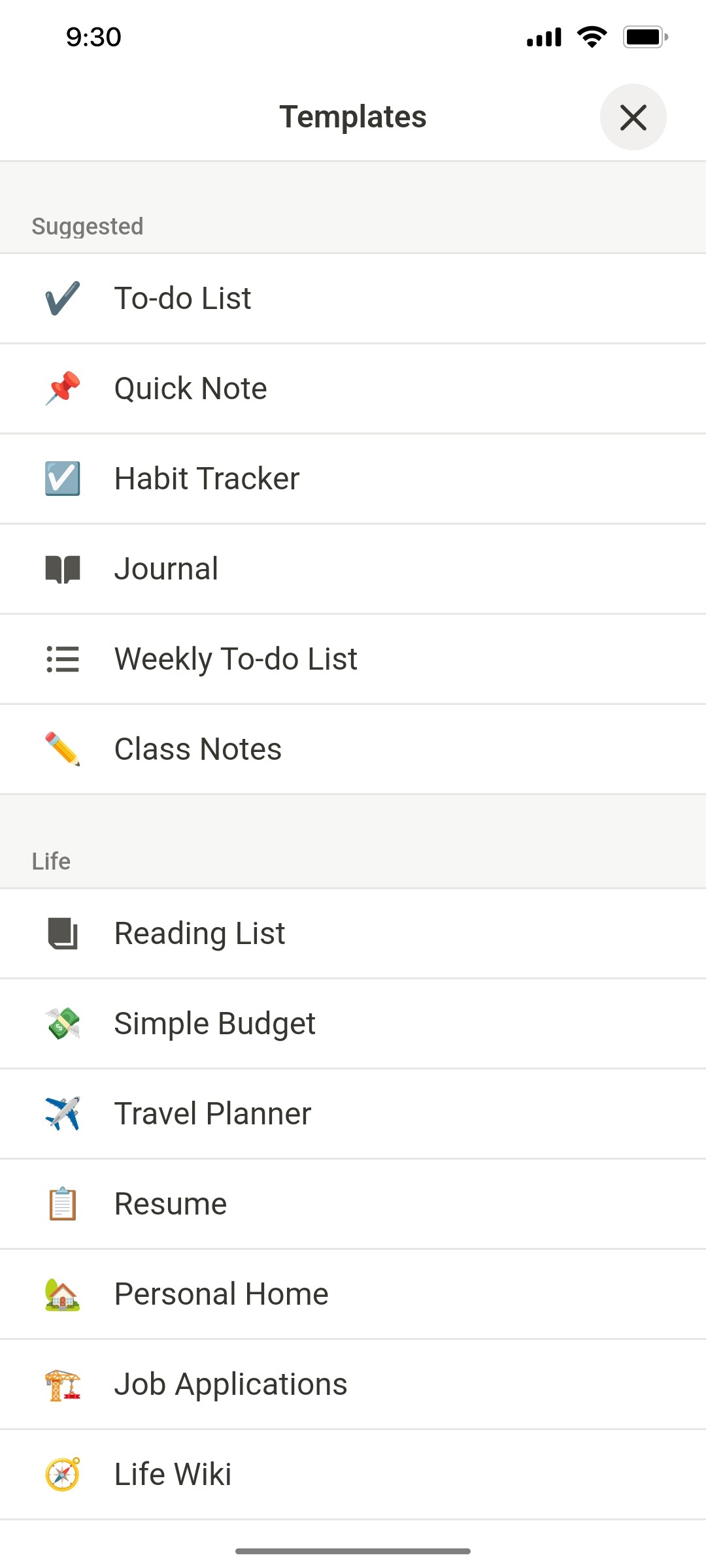Tap the airplane icon beside Travel Planner
706x1568 pixels.
[62, 1113]
